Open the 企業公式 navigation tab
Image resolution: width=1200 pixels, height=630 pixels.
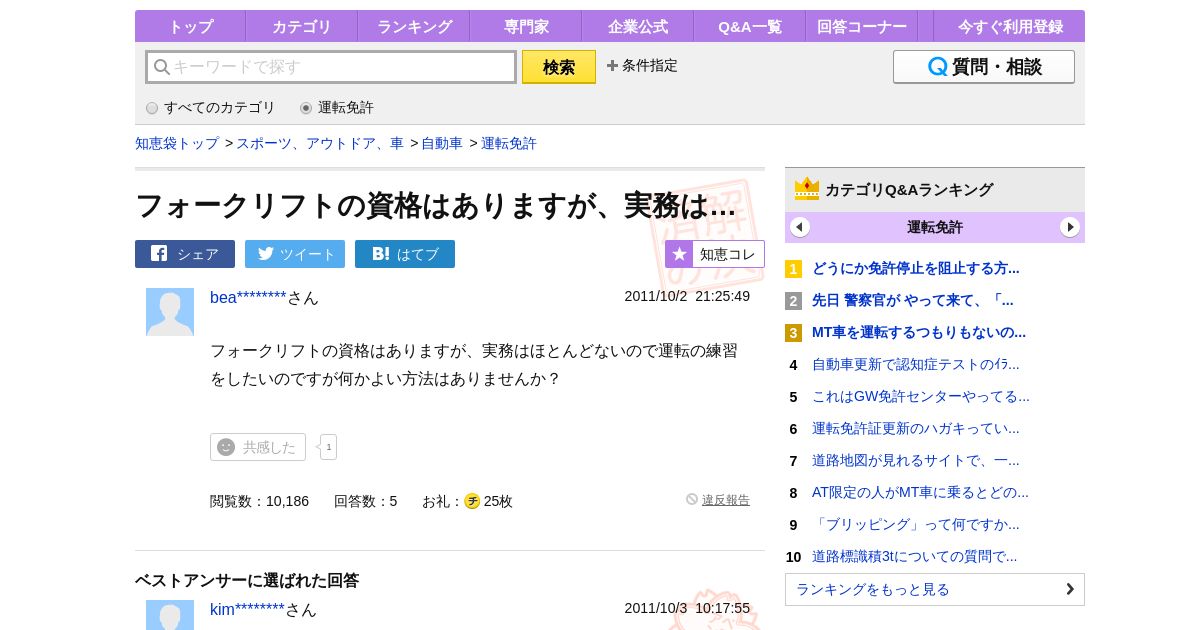[638, 27]
